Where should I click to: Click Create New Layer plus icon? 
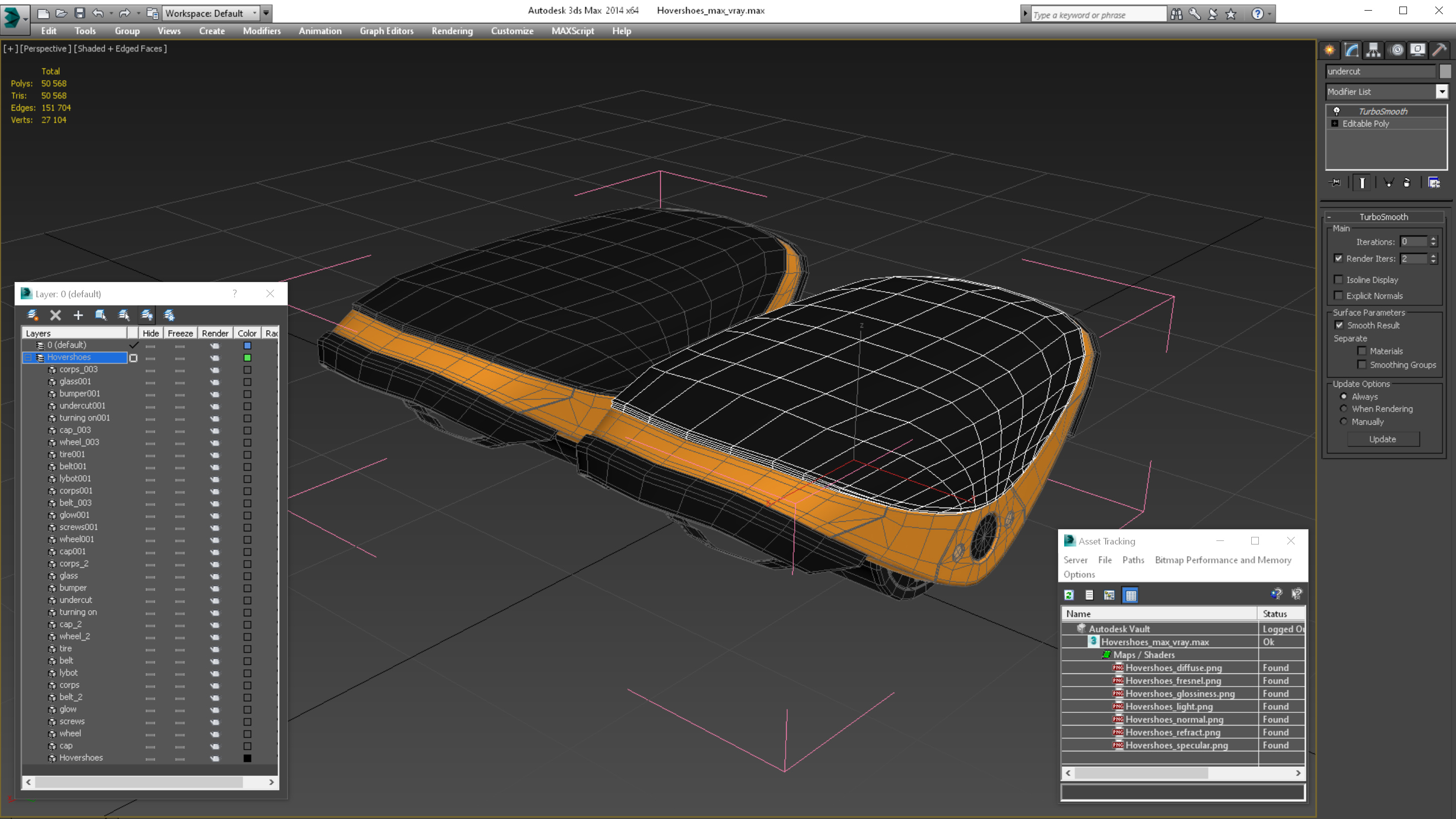(78, 315)
